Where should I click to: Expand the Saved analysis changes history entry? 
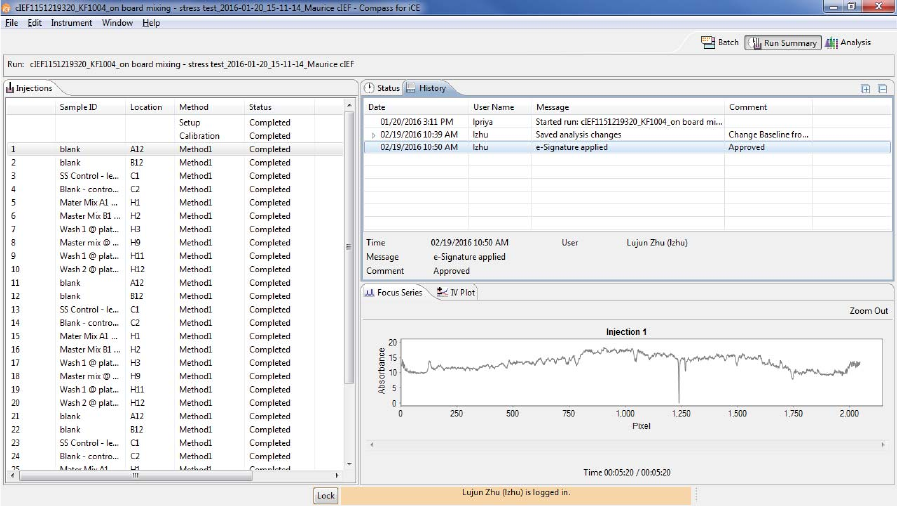point(374,135)
